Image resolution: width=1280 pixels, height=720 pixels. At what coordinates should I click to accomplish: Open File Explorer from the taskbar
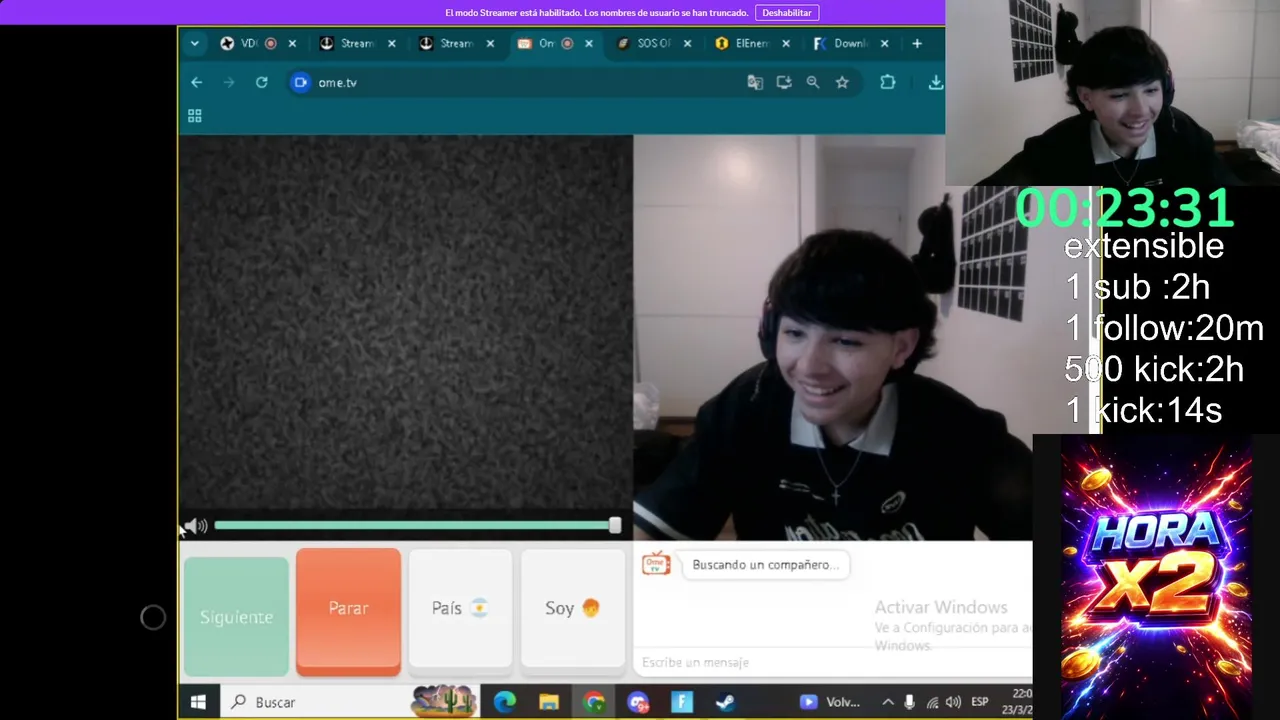[549, 702]
